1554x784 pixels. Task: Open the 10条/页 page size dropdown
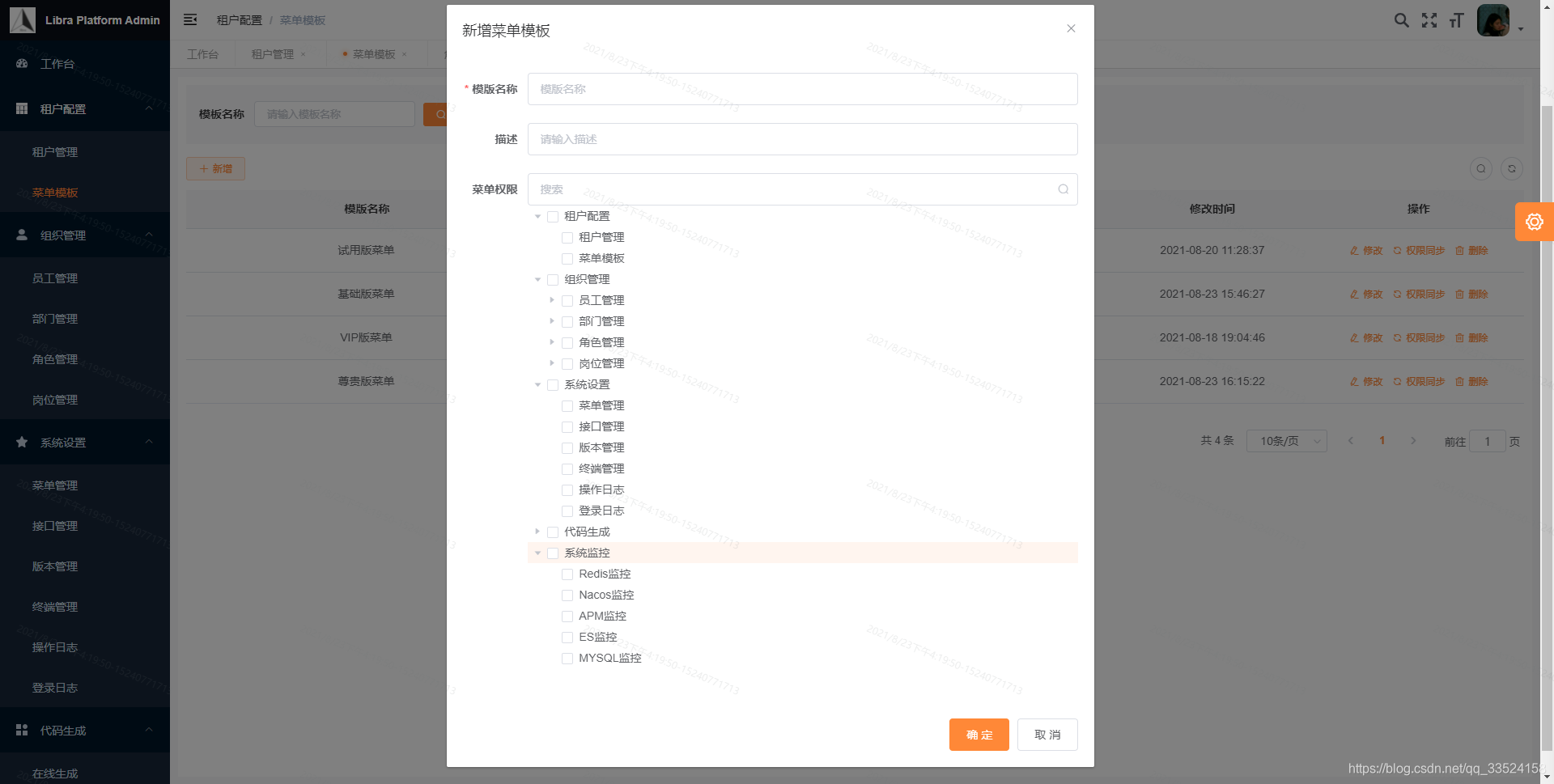[1286, 441]
